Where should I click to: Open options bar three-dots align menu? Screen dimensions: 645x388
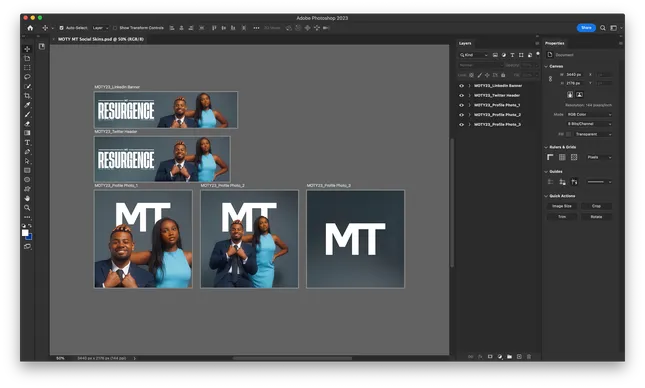pos(256,28)
